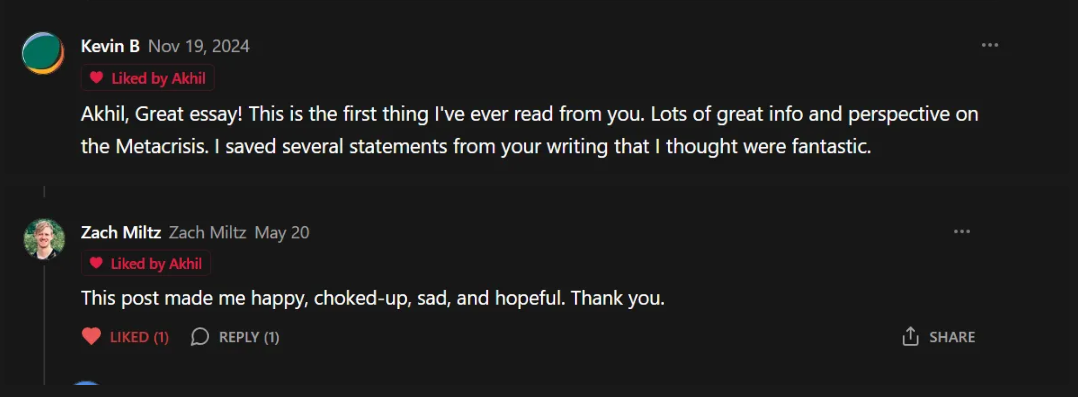Collapse the thread line beside Zach's comment

click(x=44, y=323)
